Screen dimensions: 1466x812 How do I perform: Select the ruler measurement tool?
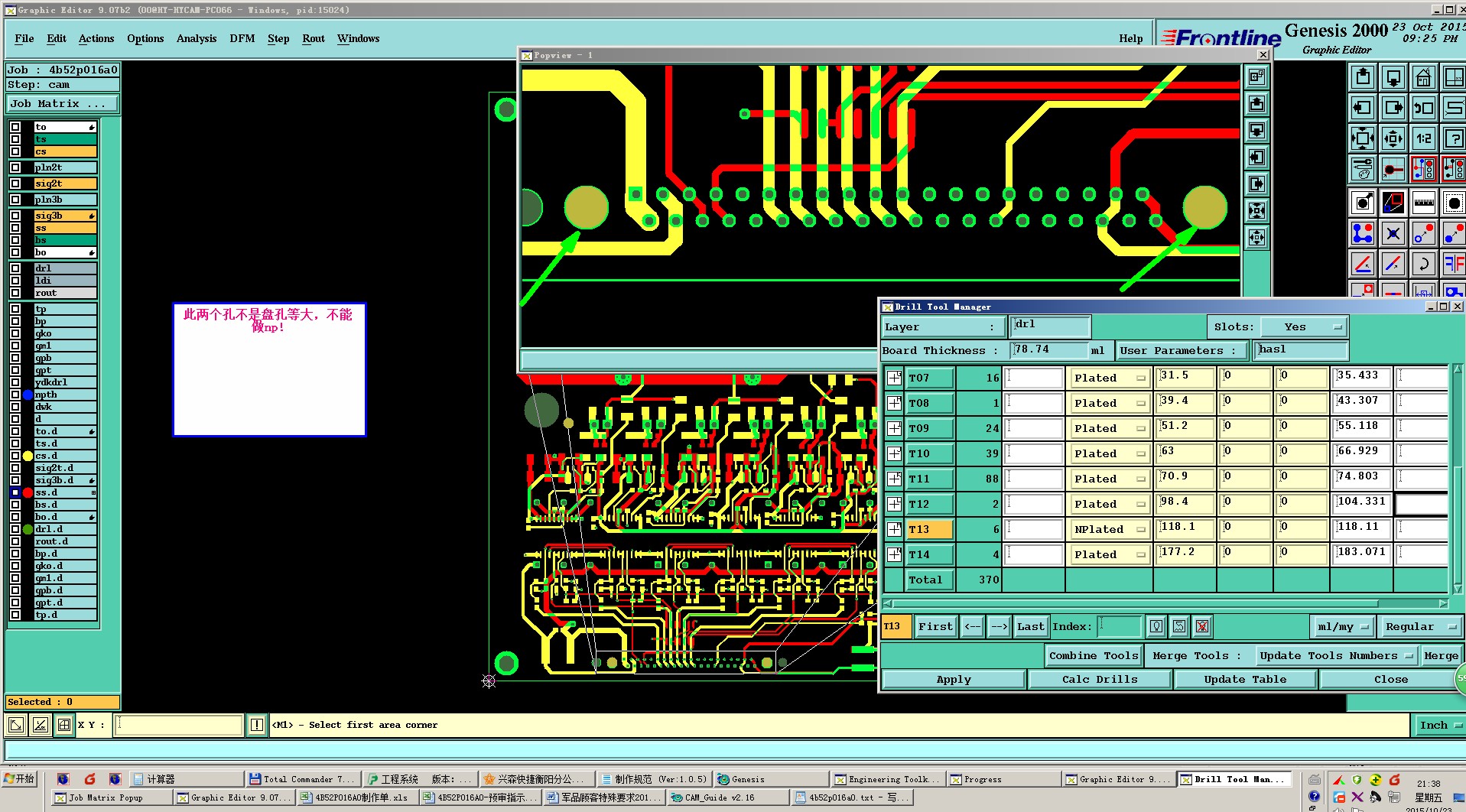tap(1424, 203)
